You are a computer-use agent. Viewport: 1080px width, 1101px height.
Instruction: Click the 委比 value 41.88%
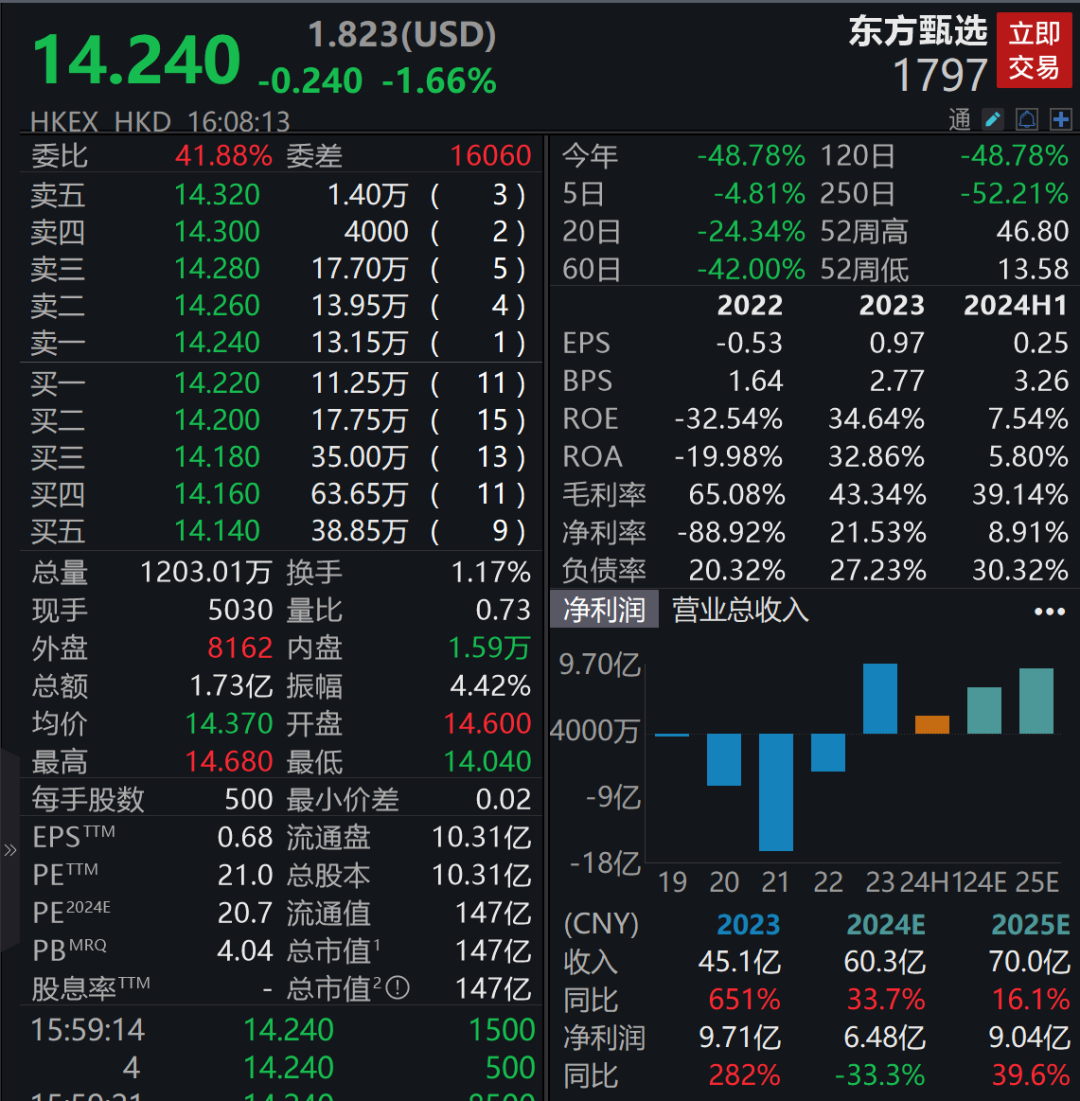point(223,155)
